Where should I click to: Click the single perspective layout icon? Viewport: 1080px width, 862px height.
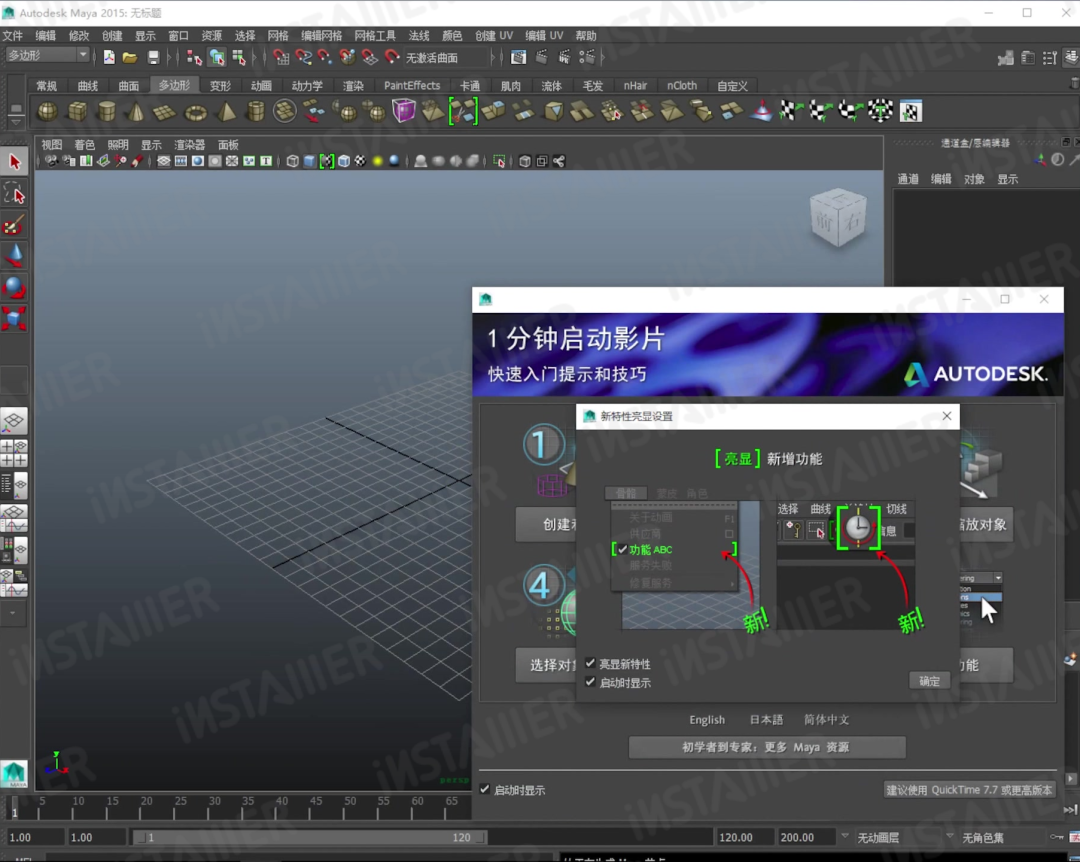[14, 421]
